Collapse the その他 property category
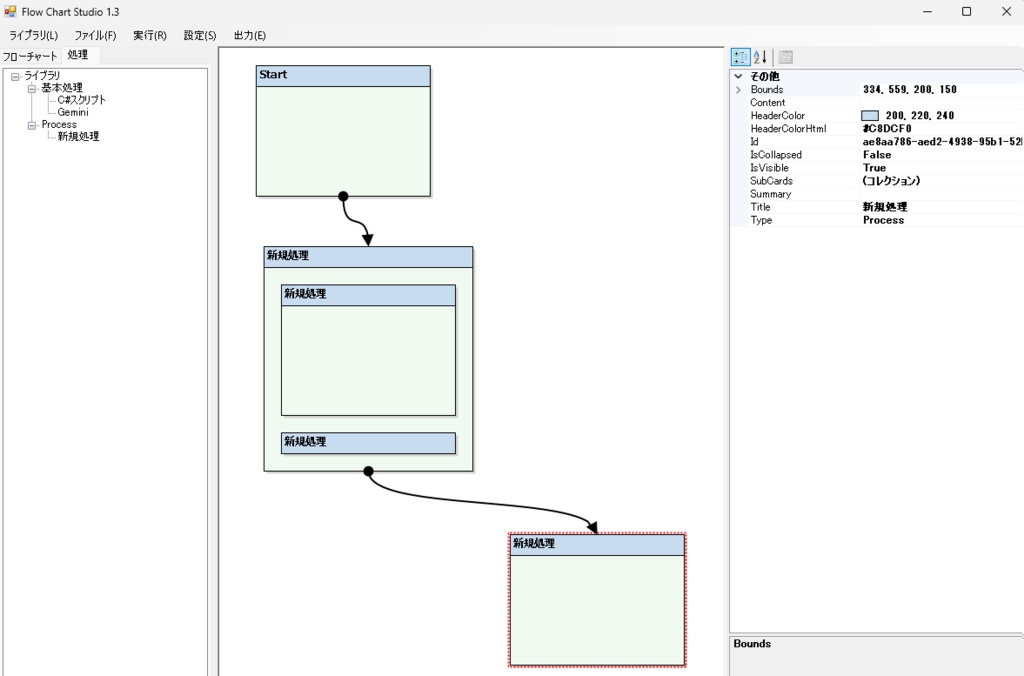 738,76
